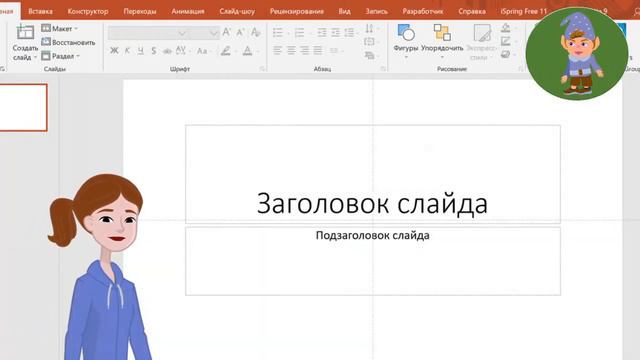Open align text vertical options
This screenshot has height=360, width=640.
tap(370, 42)
